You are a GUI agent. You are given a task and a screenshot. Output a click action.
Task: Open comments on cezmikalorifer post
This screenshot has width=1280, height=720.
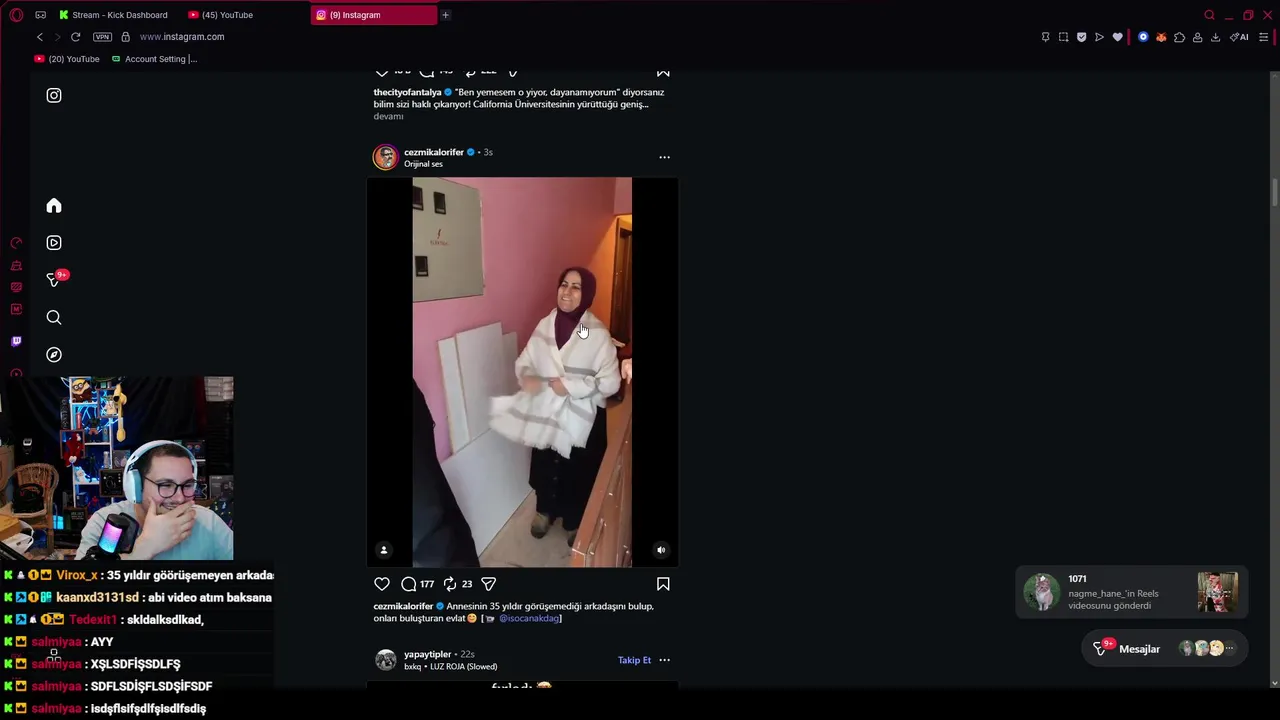[x=409, y=584]
